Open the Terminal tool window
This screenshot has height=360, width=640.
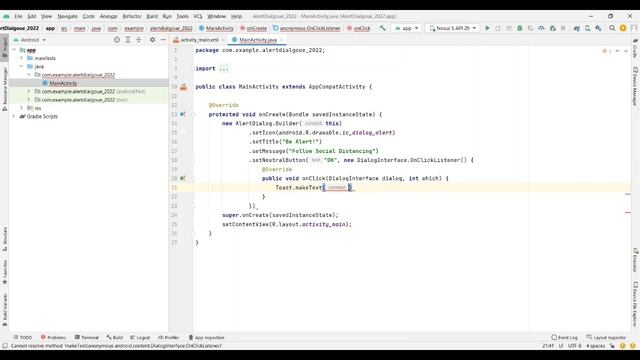87,338
